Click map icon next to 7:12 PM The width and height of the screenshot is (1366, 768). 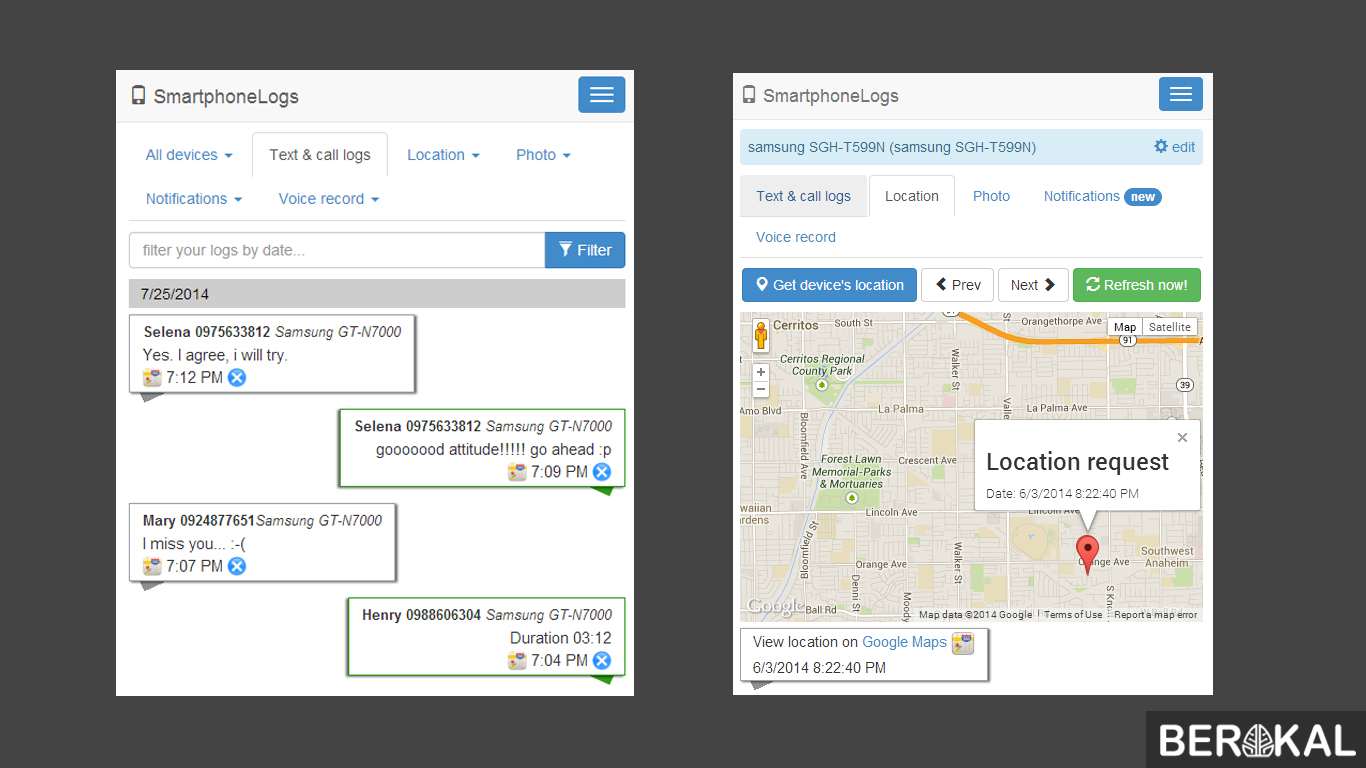coord(152,377)
